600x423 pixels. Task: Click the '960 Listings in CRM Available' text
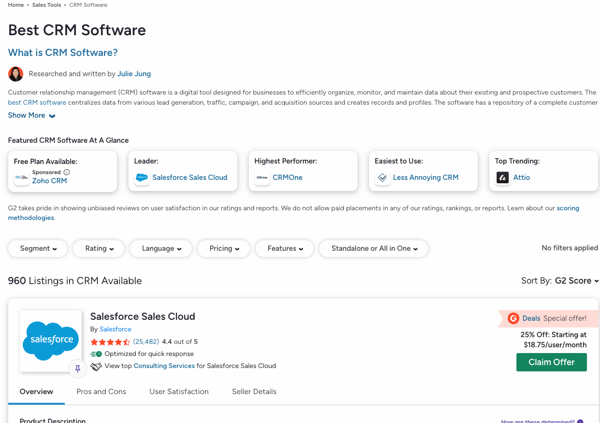tap(75, 281)
